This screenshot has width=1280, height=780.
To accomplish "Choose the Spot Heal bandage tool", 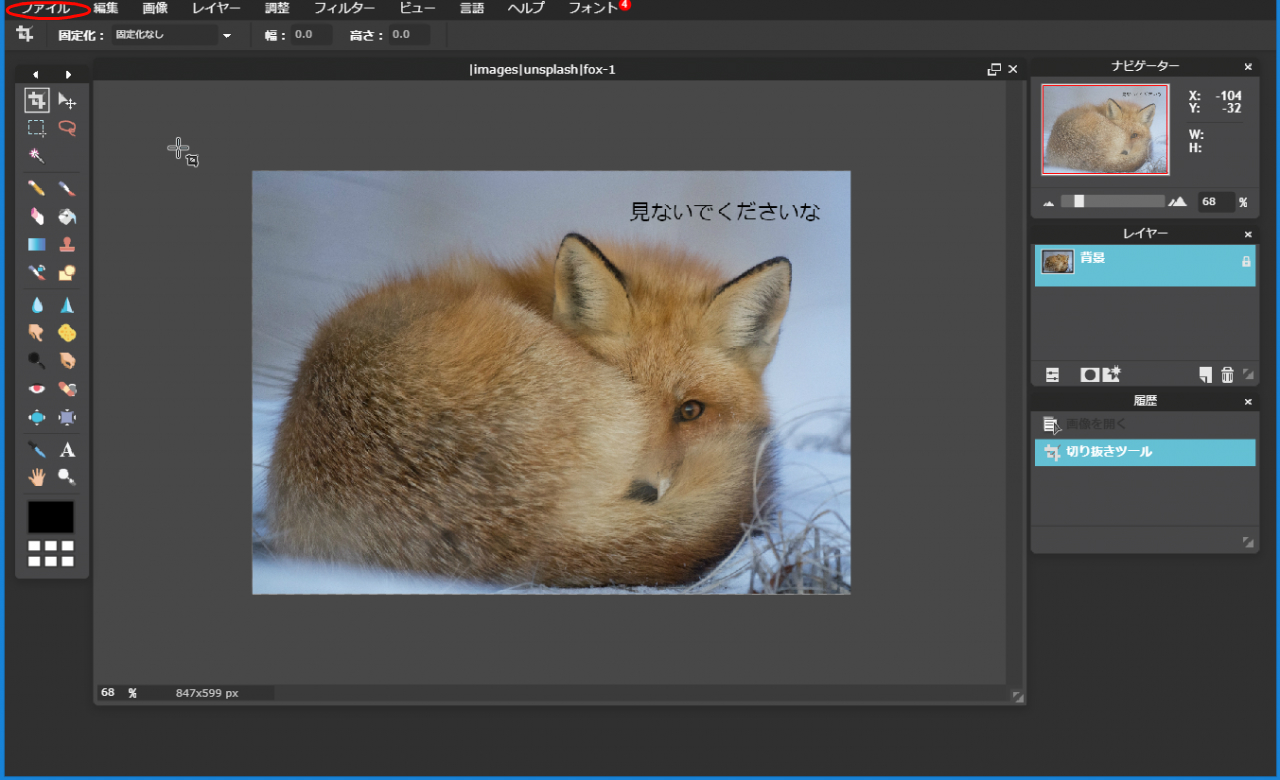I will pos(67,389).
